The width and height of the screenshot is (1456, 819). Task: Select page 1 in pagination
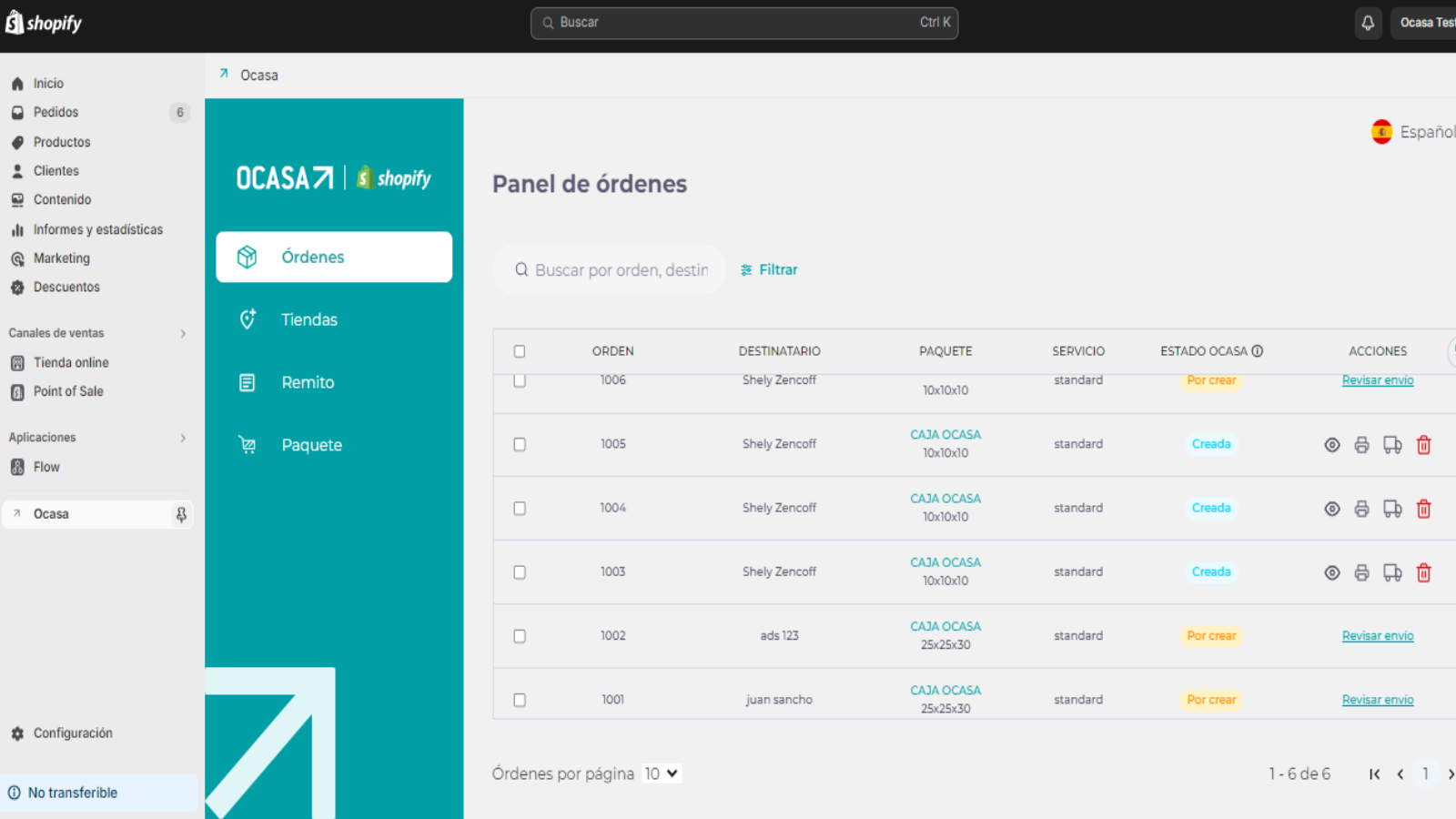(x=1426, y=774)
